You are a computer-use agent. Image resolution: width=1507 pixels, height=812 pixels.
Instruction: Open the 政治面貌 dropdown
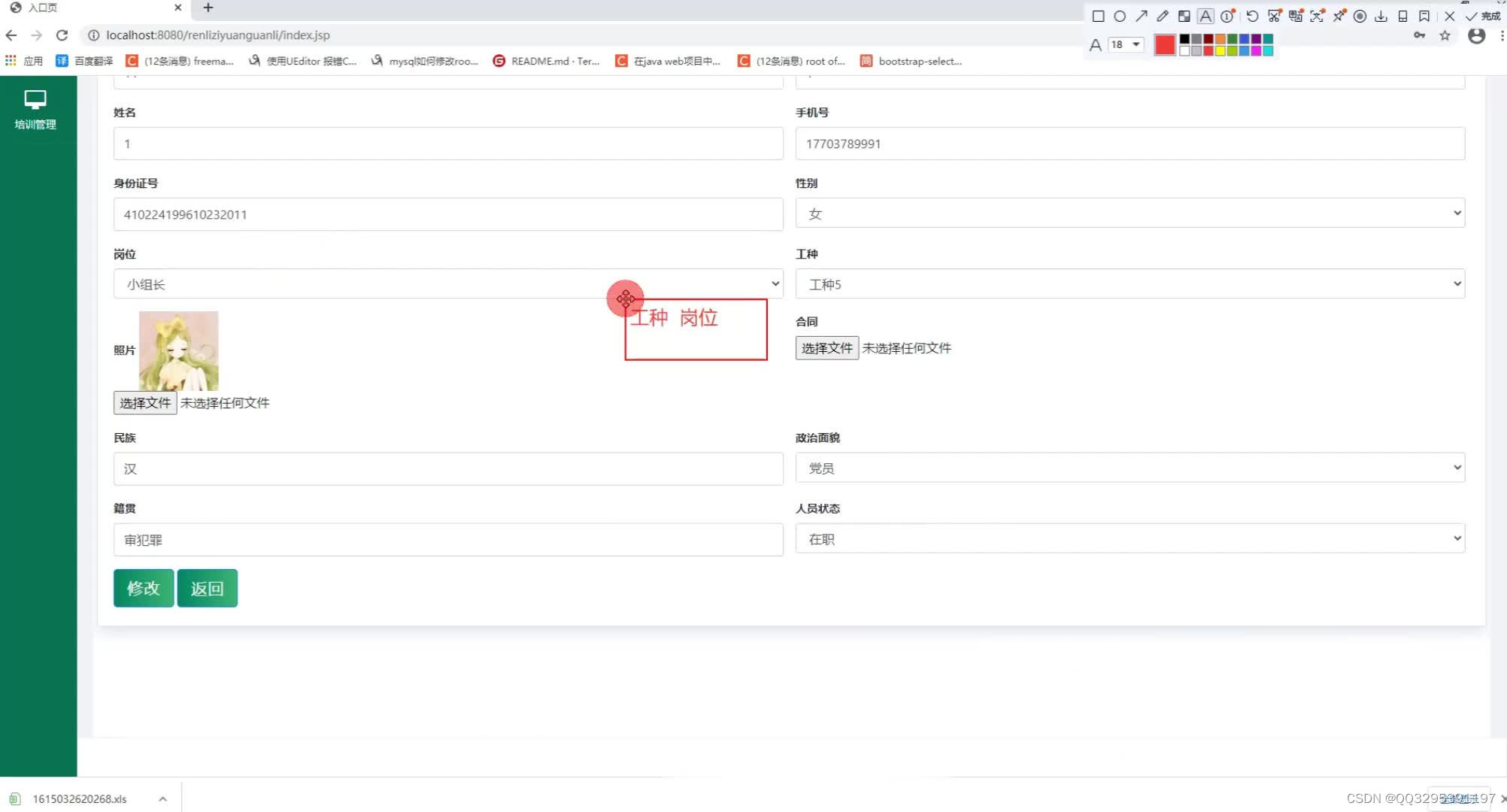coord(1130,468)
